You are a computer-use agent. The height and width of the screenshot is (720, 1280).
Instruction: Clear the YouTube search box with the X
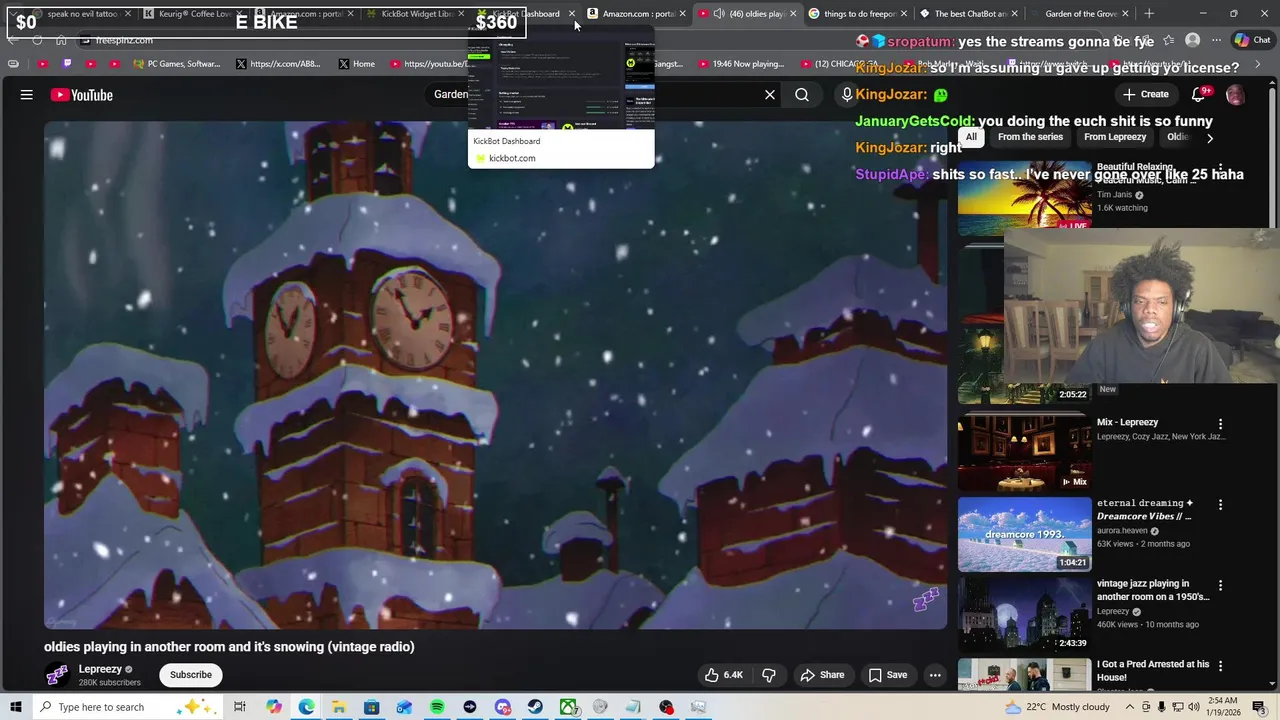tap(770, 95)
